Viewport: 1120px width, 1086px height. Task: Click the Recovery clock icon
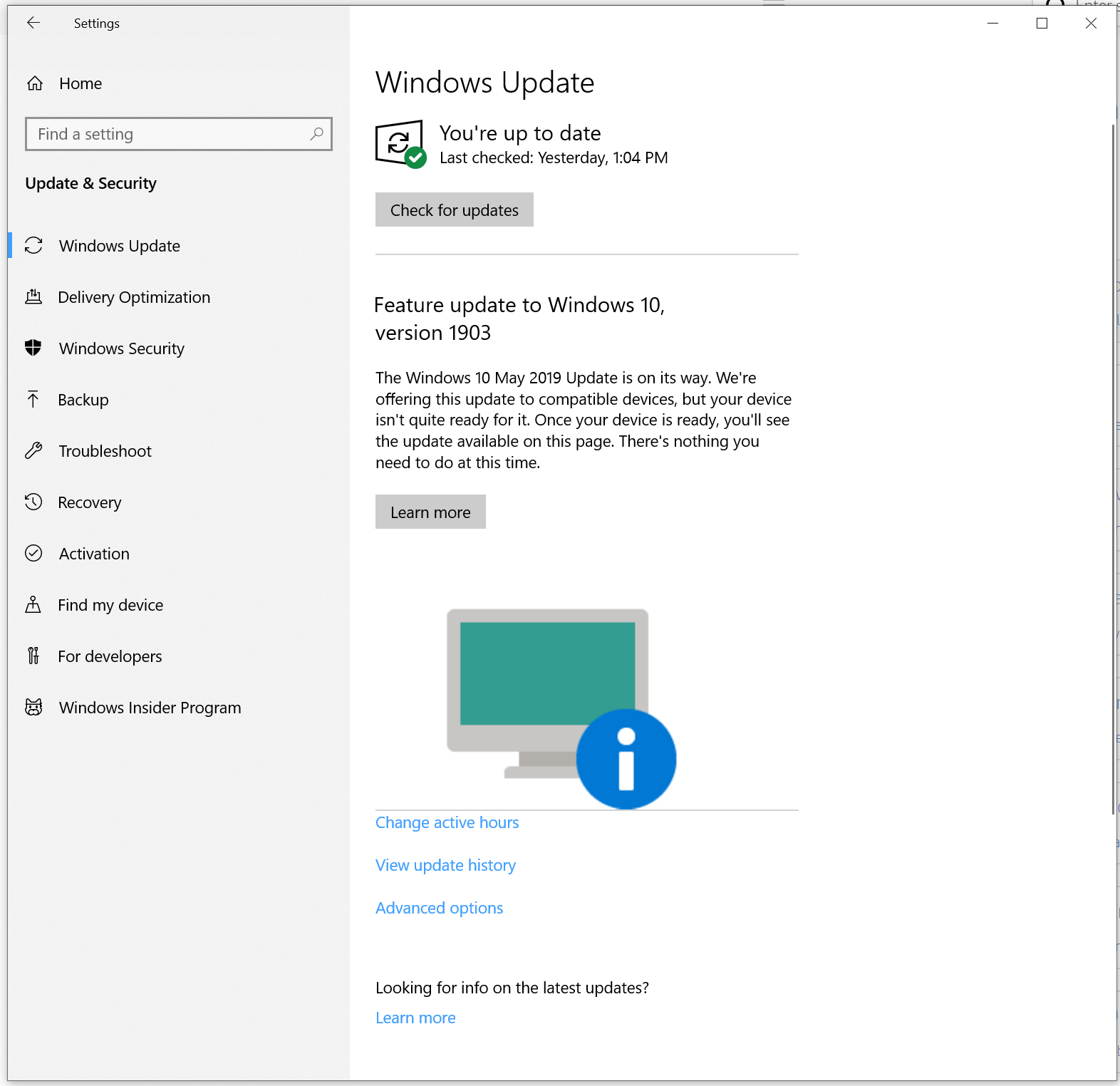(x=33, y=502)
